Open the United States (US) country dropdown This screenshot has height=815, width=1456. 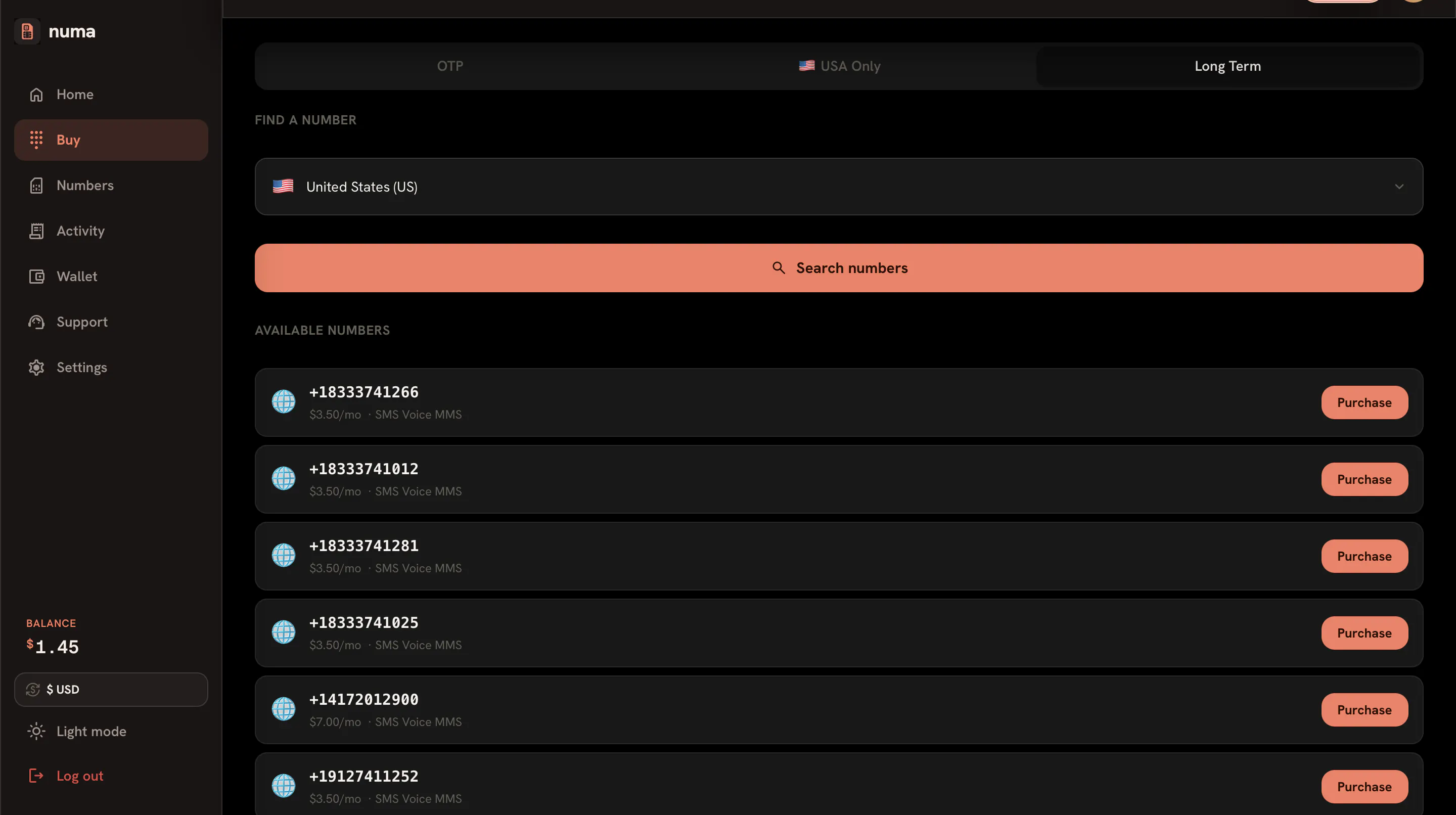(839, 187)
